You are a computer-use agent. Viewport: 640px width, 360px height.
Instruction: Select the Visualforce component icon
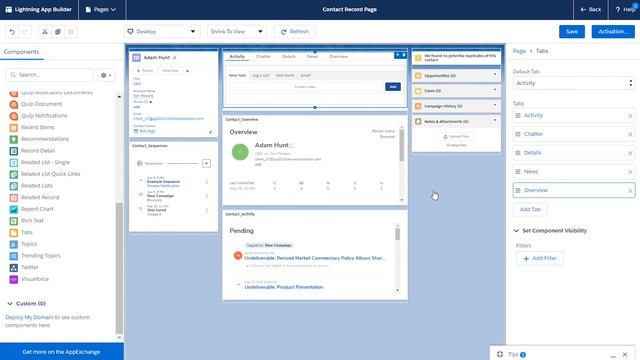13,279
